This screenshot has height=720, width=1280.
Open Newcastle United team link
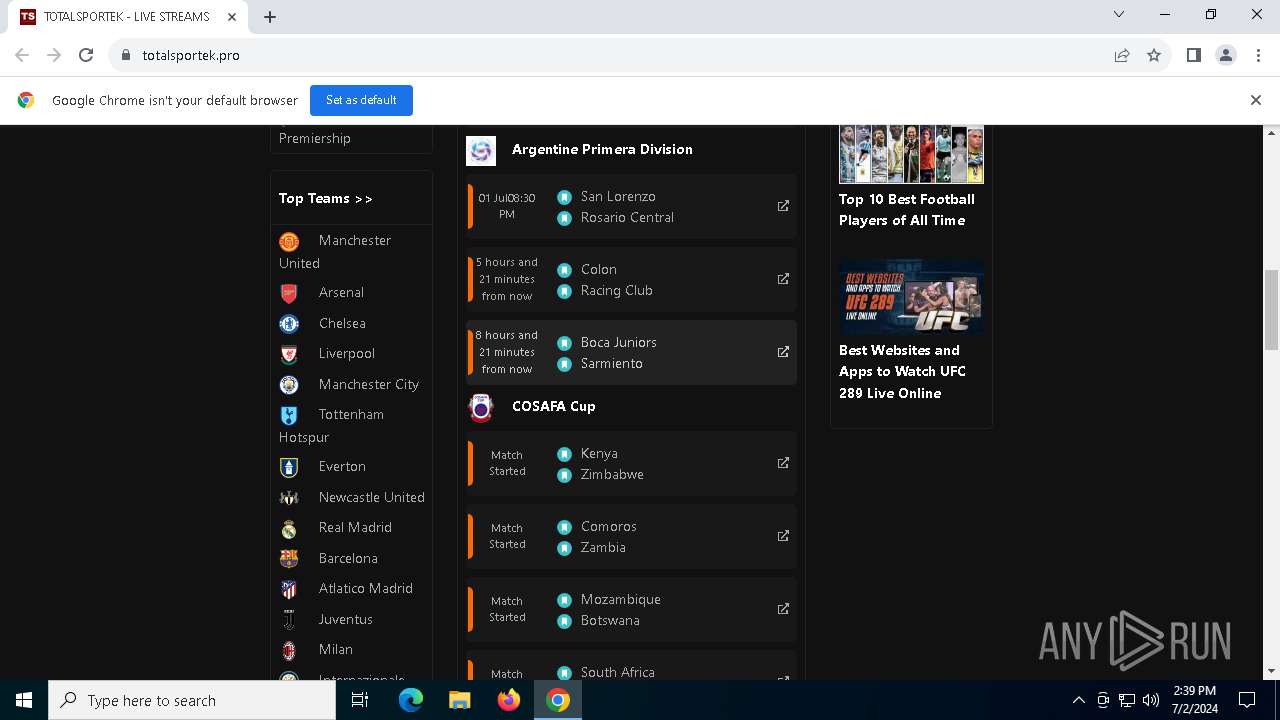pos(372,498)
